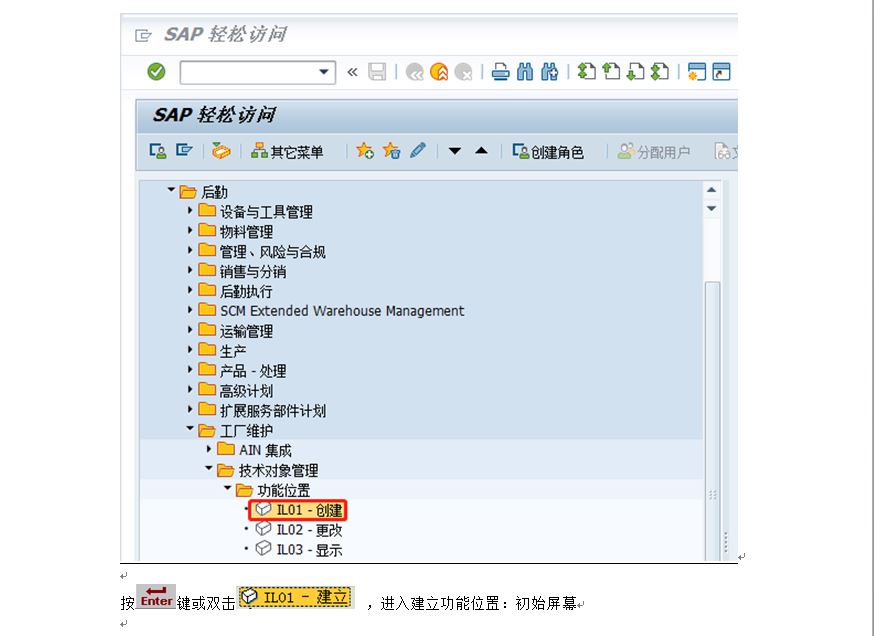Screen dimensions: 874x636
Task: Click the SAP Menu icon
Action: tap(184, 150)
